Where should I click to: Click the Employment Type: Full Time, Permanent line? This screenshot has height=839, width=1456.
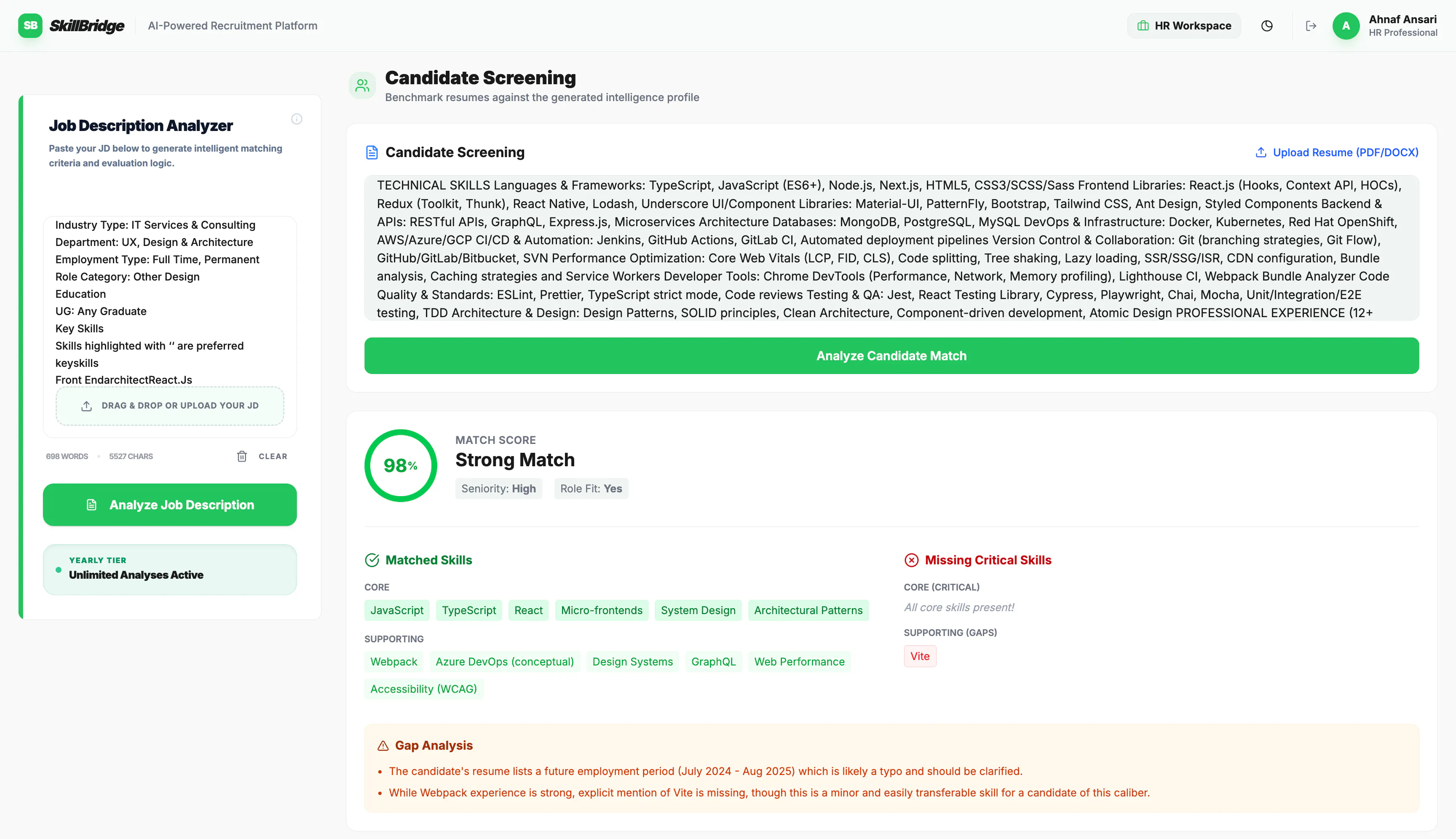(x=157, y=259)
